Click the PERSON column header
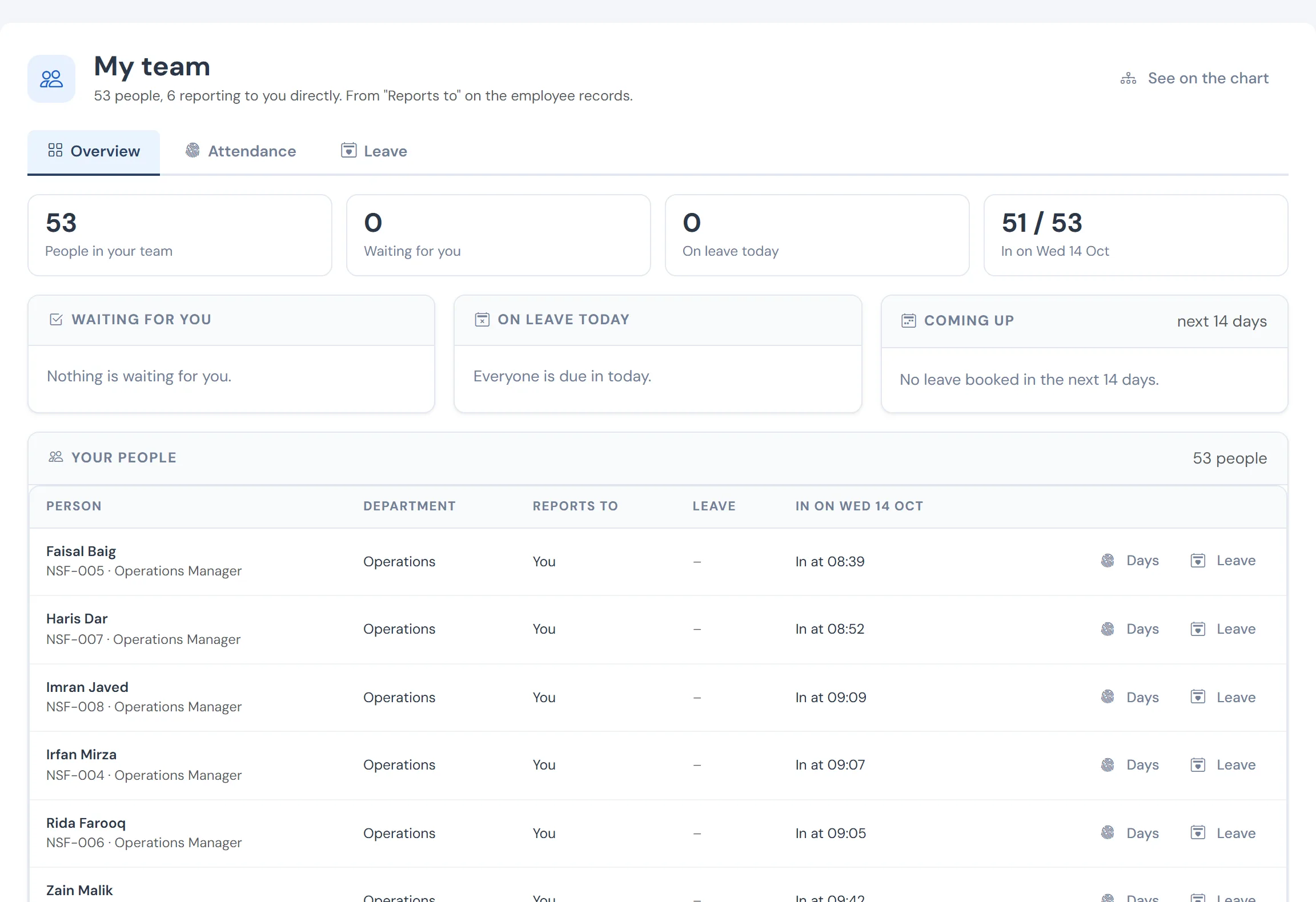 (x=74, y=506)
